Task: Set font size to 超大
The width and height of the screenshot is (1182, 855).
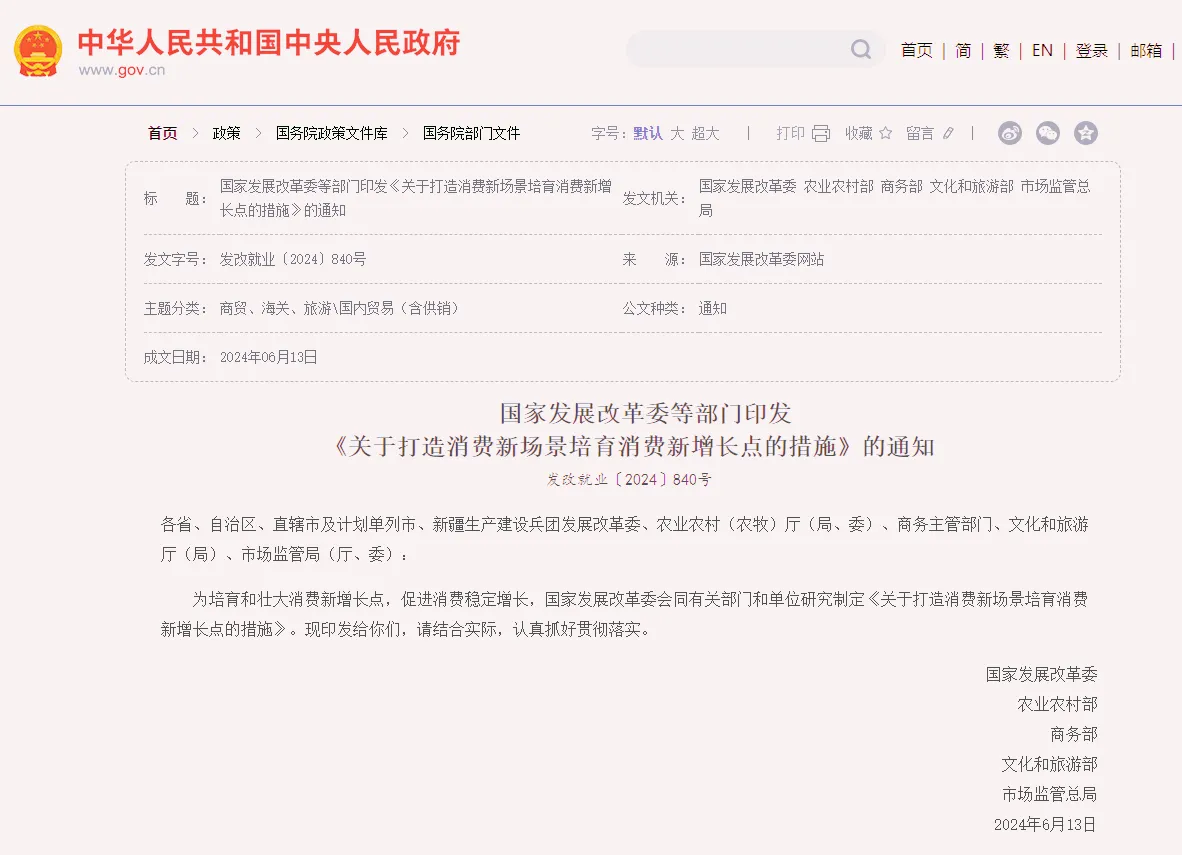Action: tap(705, 133)
